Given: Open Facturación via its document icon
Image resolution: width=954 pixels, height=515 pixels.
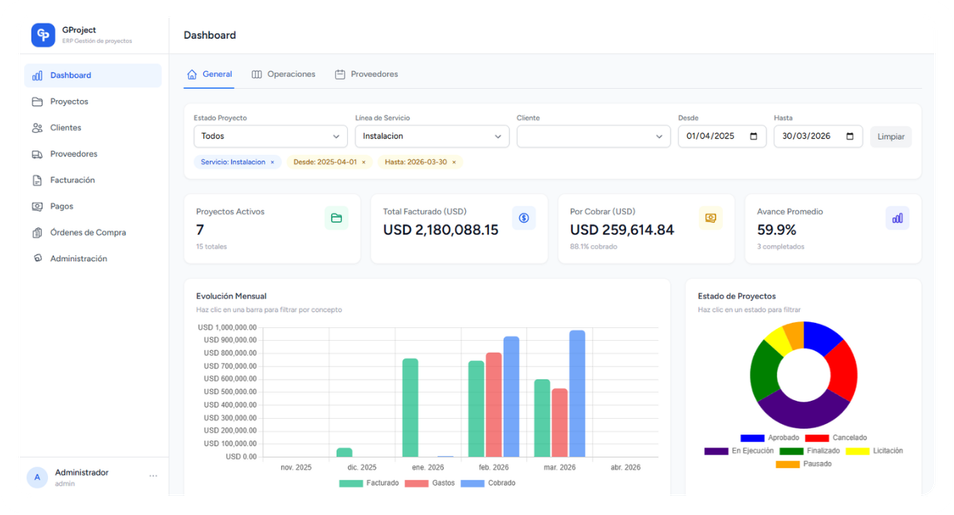Looking at the screenshot, I should 37,180.
